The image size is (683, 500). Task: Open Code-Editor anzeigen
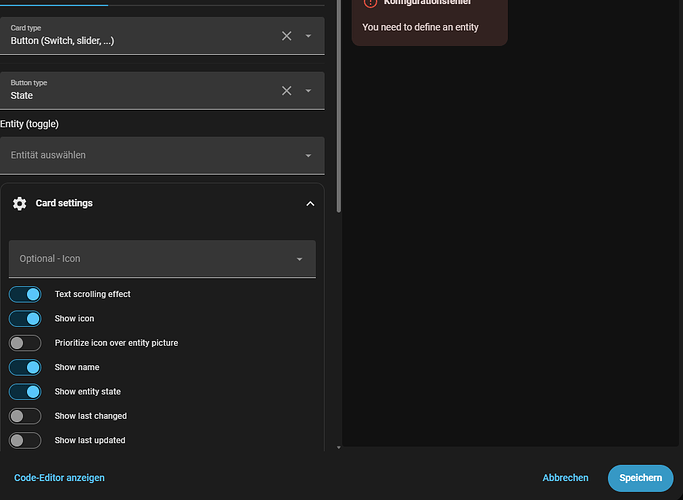coord(59,478)
